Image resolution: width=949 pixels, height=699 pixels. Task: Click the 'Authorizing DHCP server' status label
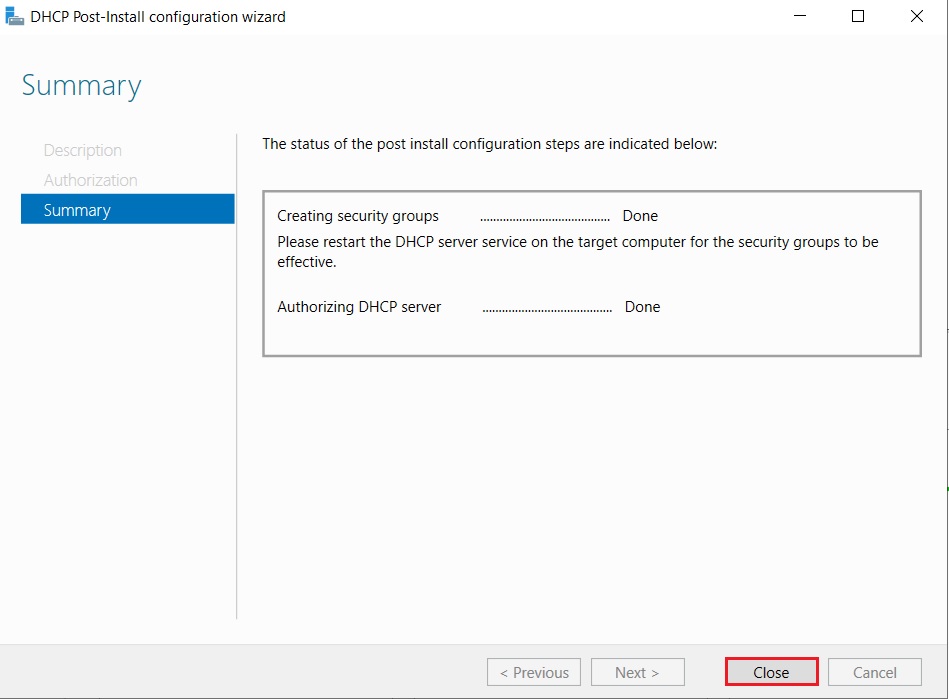point(358,307)
